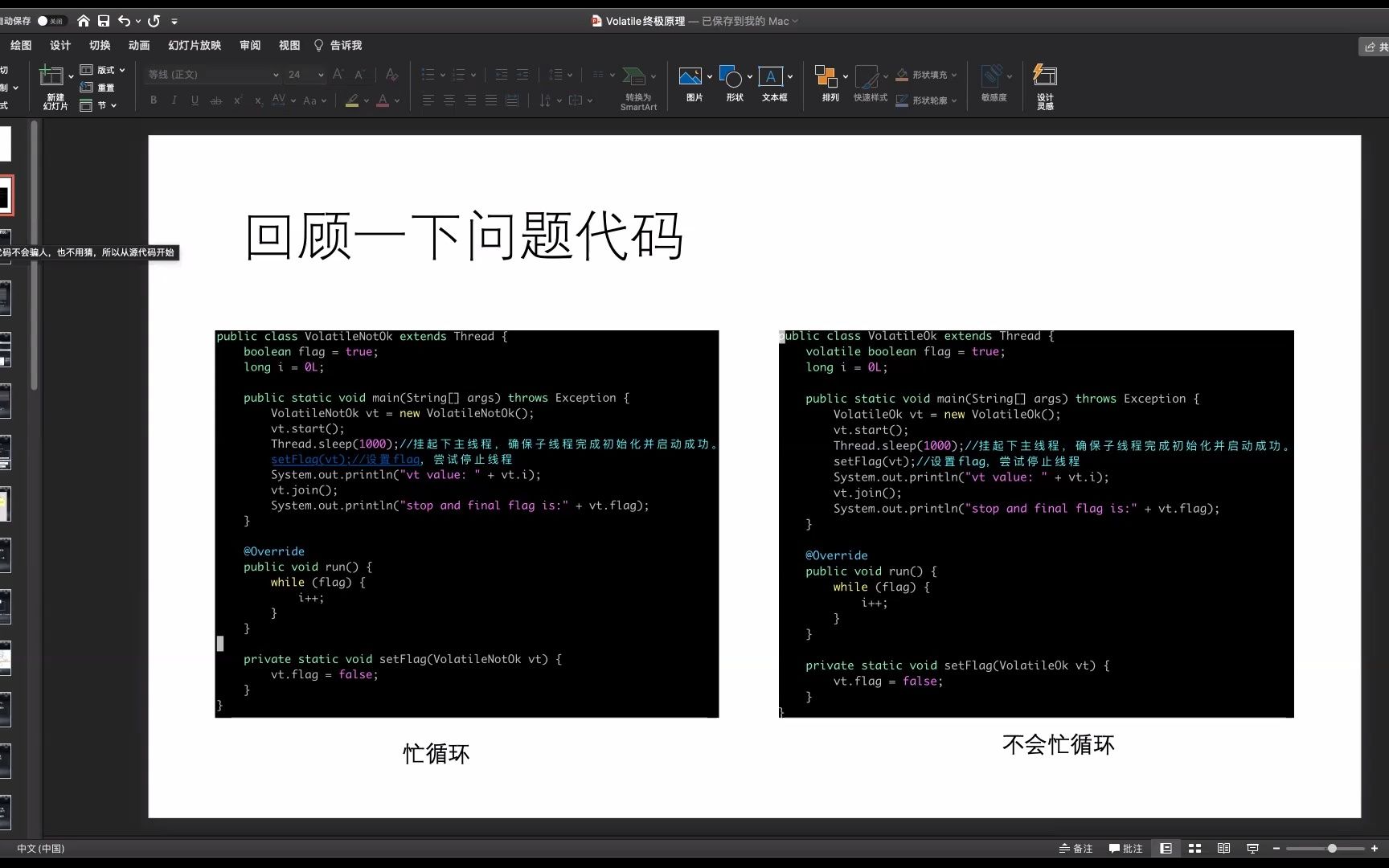
Task: Justify text alignment
Action: click(x=491, y=100)
